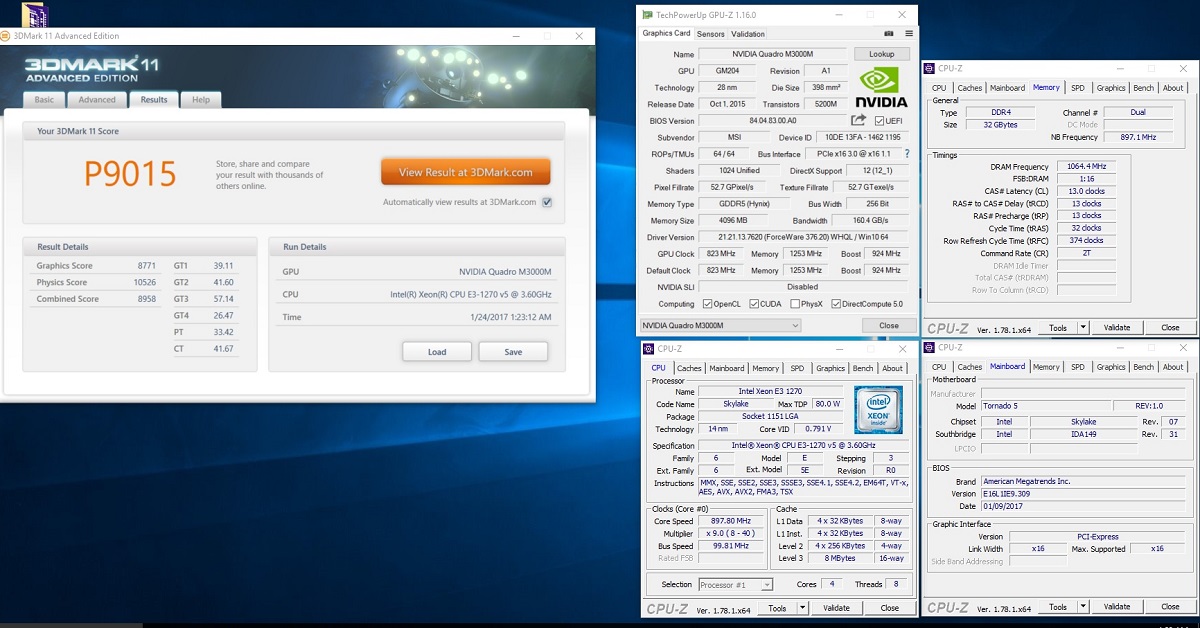Click the Intel Xeon inside badge
Image resolution: width=1200 pixels, height=628 pixels.
click(878, 409)
